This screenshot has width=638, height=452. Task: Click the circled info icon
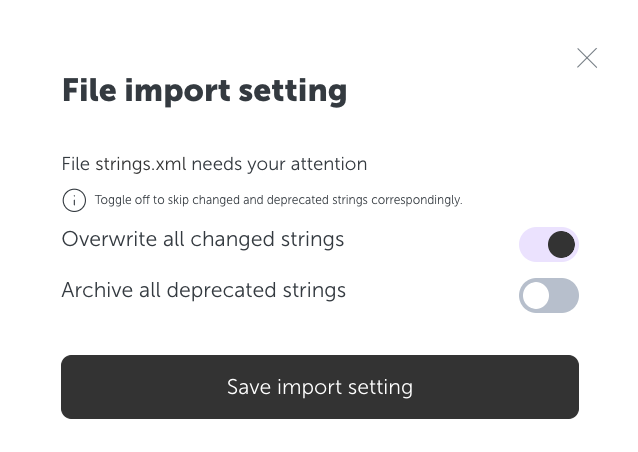click(x=74, y=200)
